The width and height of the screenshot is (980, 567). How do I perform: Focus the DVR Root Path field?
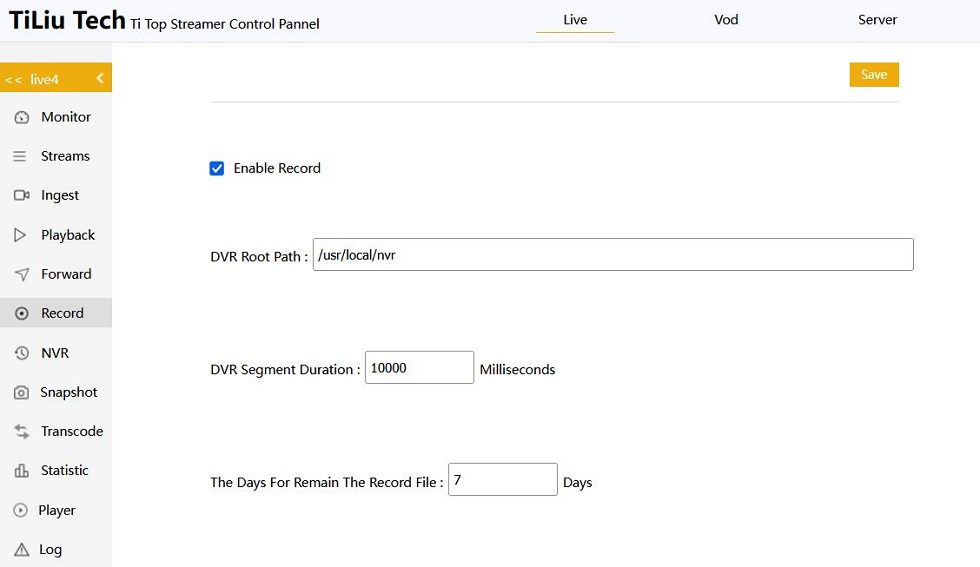click(613, 254)
